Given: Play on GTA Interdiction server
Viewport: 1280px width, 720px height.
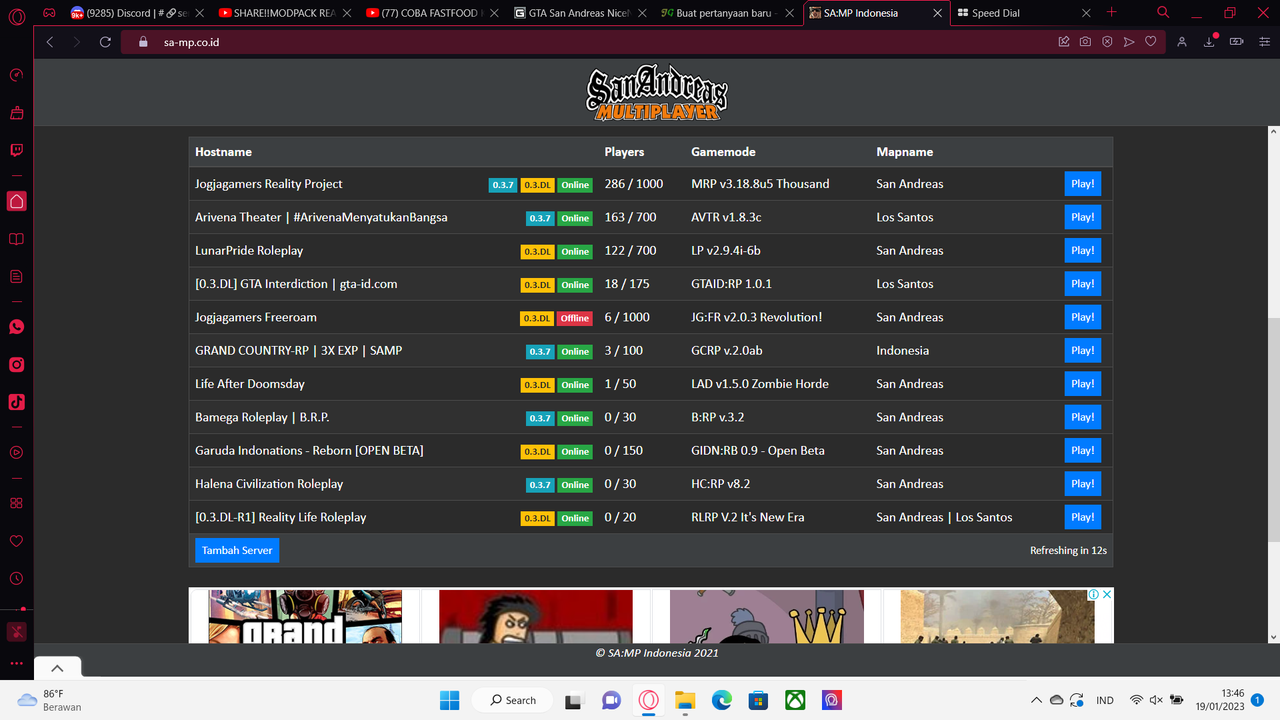Looking at the screenshot, I should coord(1082,284).
